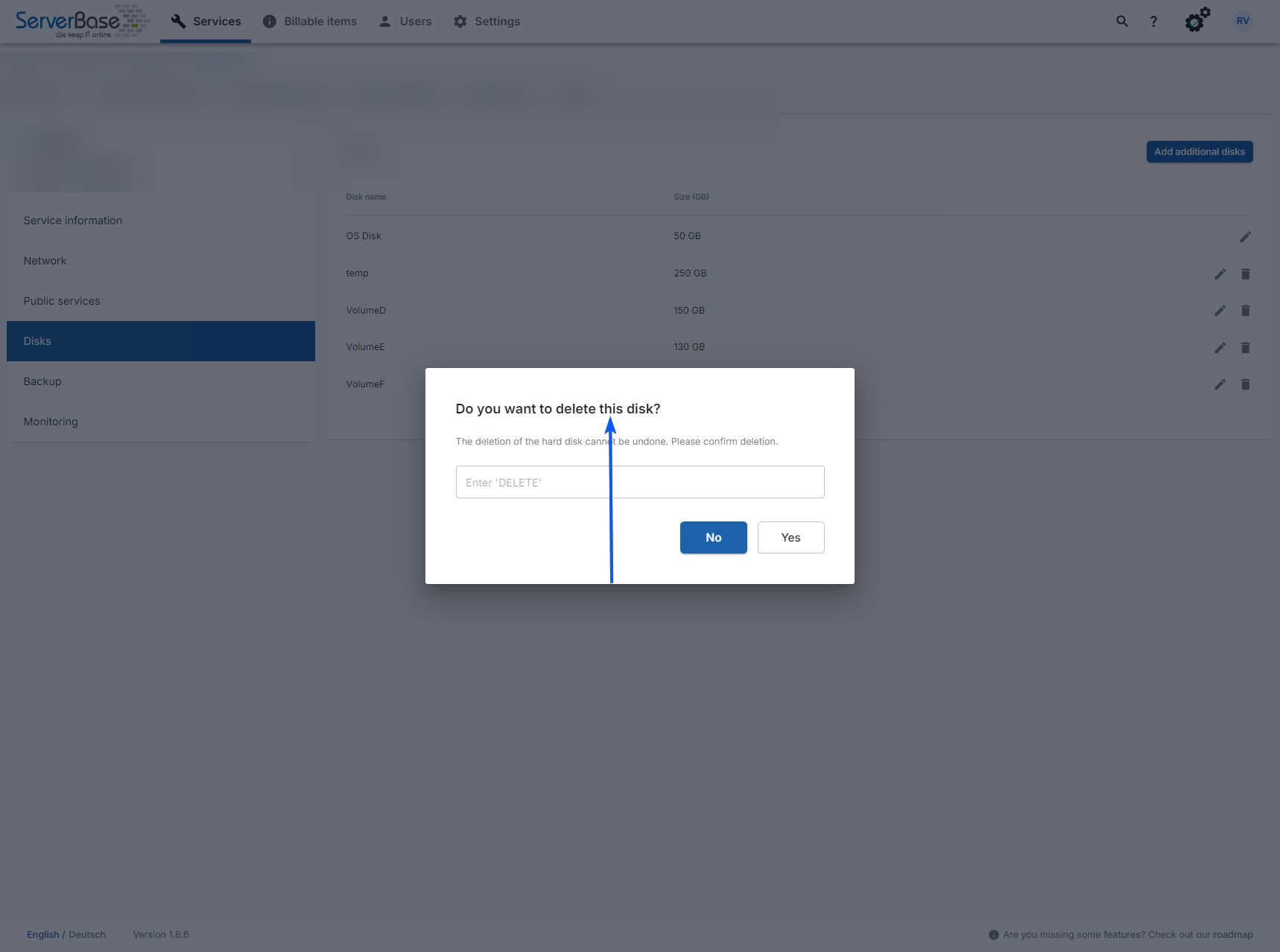Open the Settings tab
The width and height of the screenshot is (1280, 952).
pyautogui.click(x=487, y=22)
